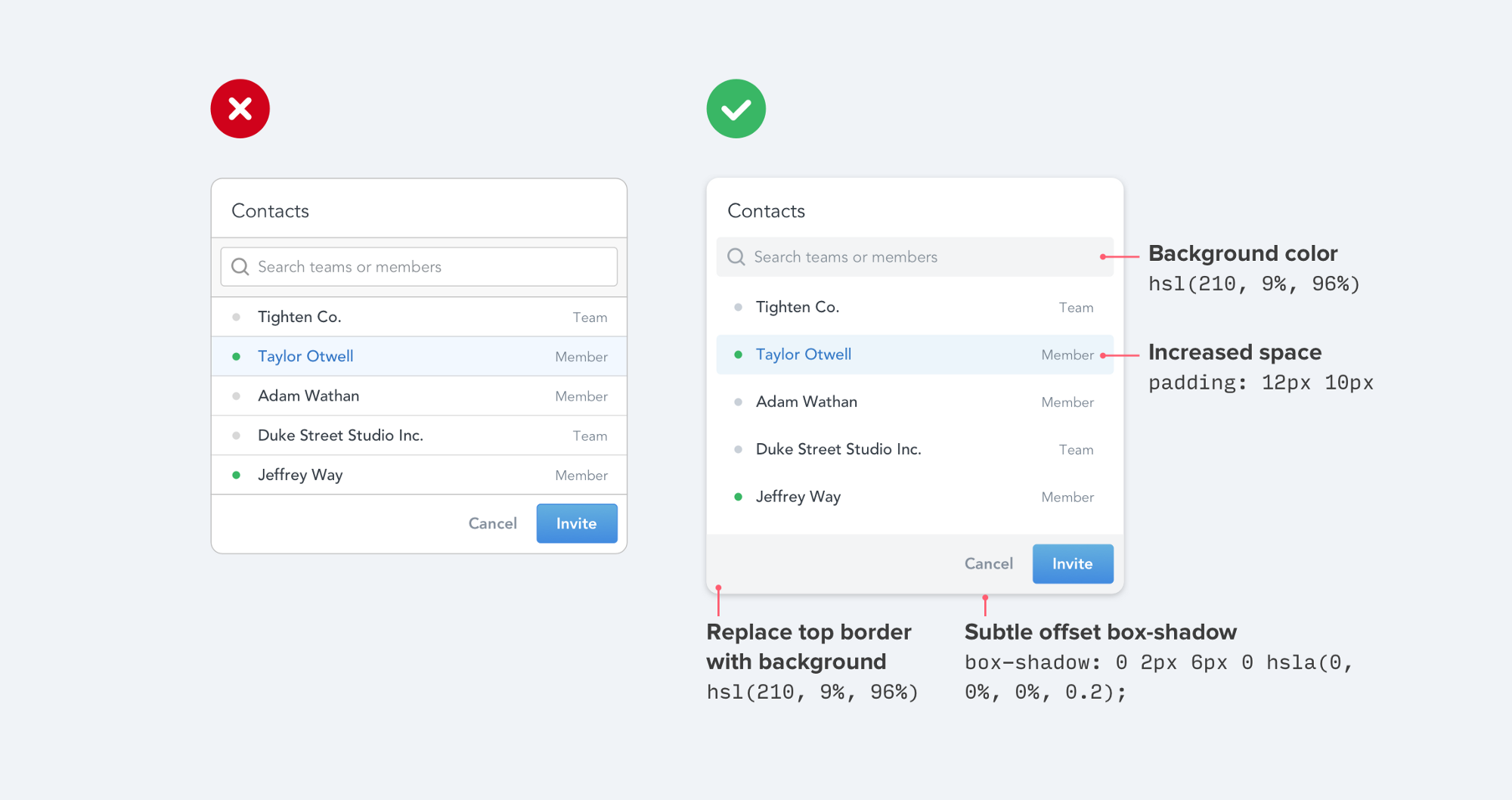This screenshot has height=800, width=1512.
Task: Click the red X cross icon
Action: (240, 109)
